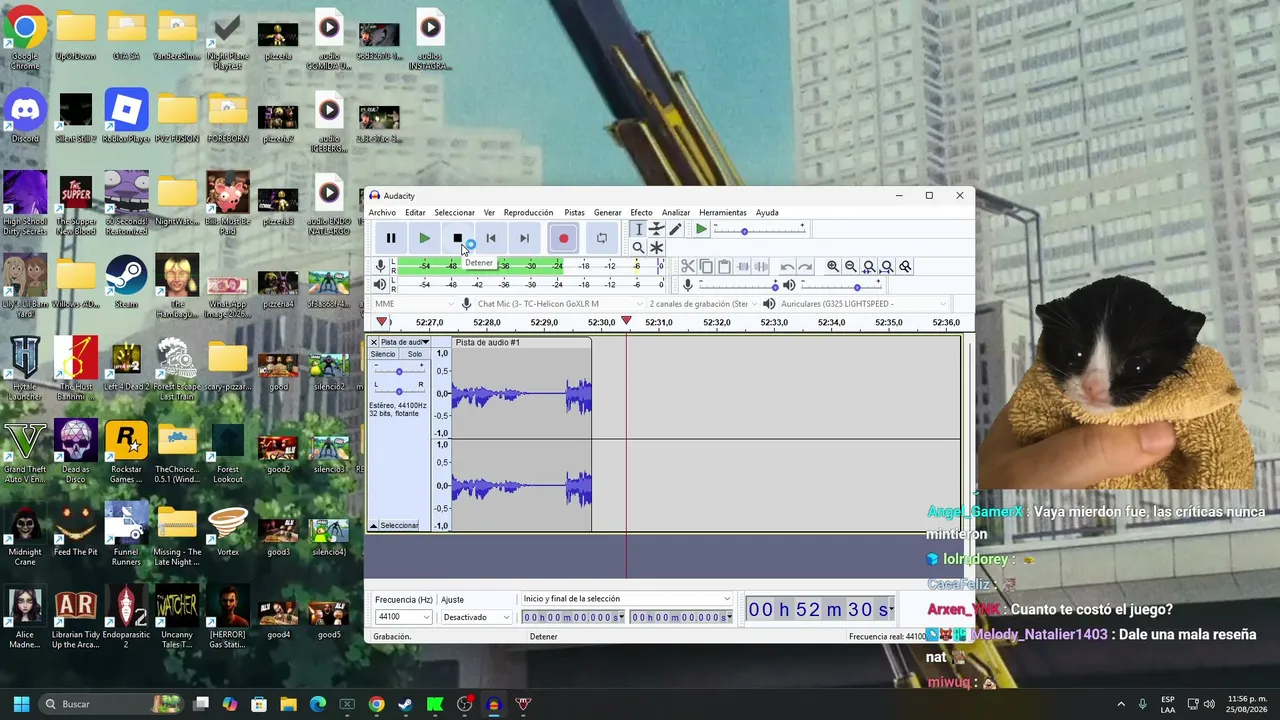Click the 52:33,0 mark on the timeline

(x=773, y=322)
